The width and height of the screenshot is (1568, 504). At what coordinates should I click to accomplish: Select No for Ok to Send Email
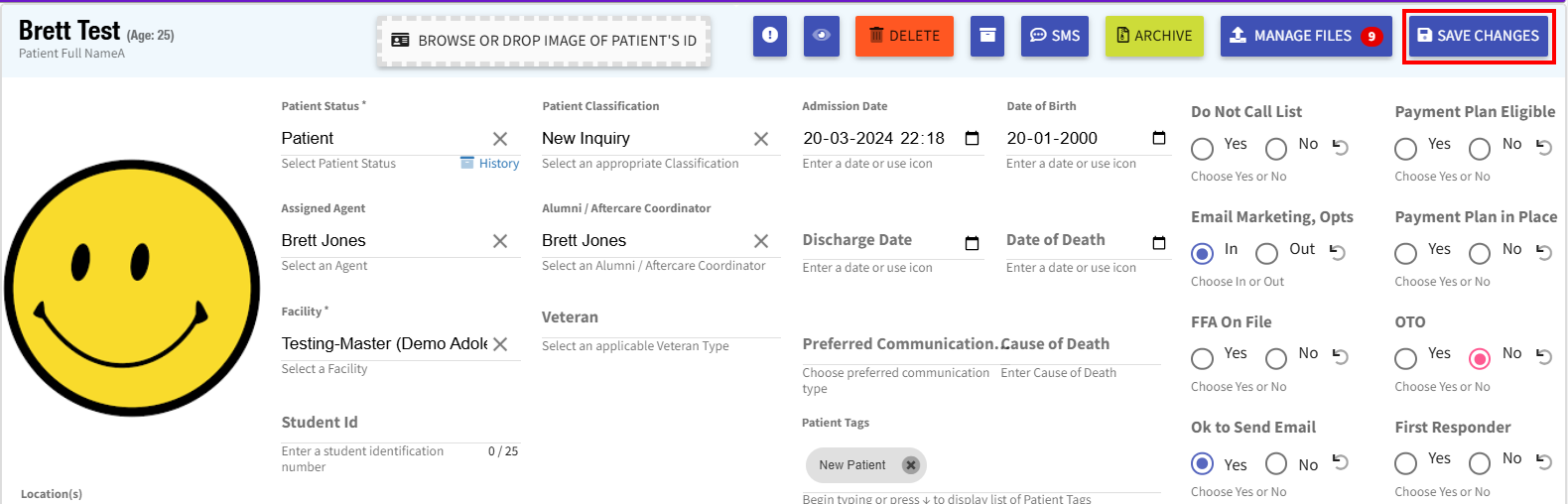(1276, 464)
